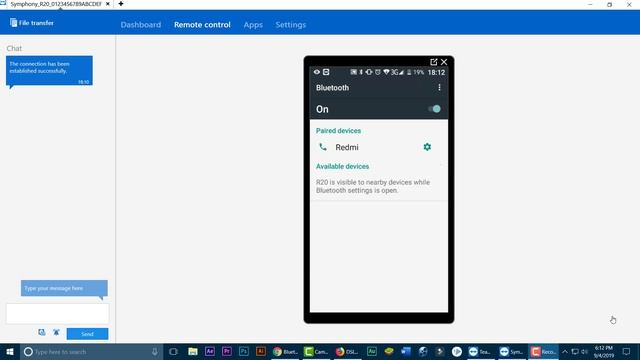
Task: Click the 18:12 phone clock
Action: [x=436, y=72]
